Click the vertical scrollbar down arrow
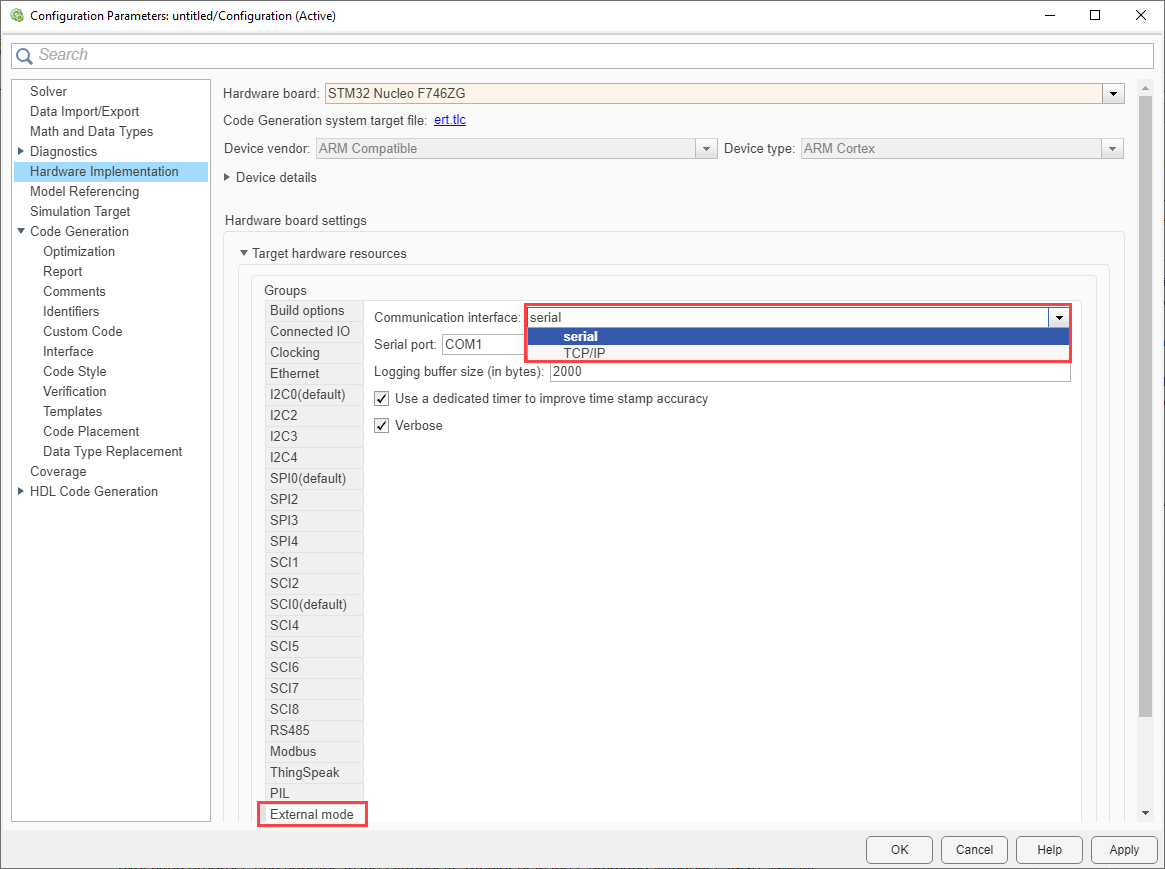The image size is (1165, 869). (x=1145, y=813)
